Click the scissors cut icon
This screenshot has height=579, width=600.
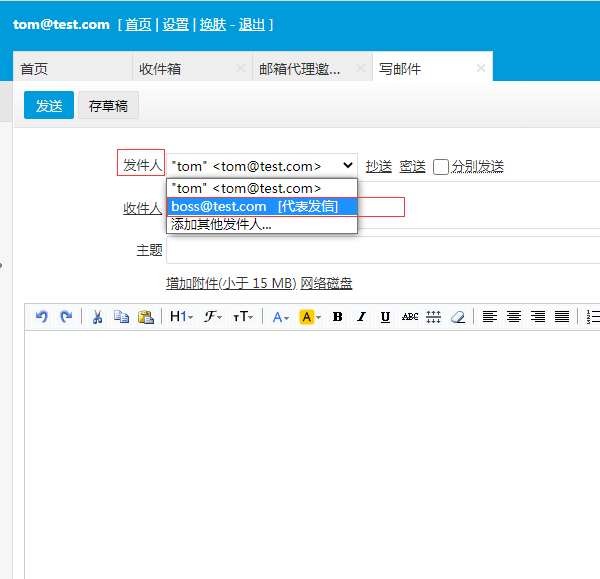tap(97, 317)
